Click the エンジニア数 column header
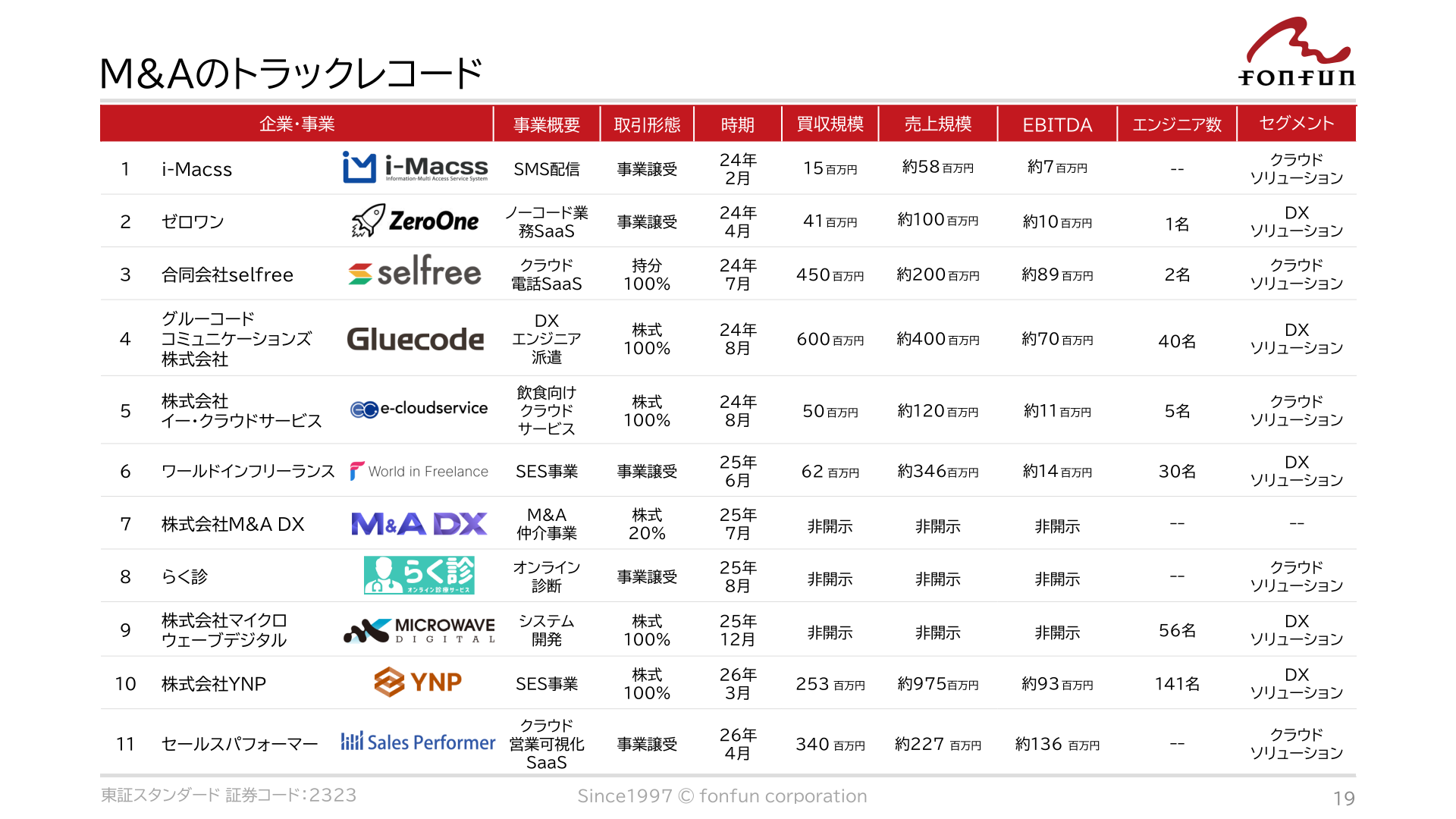This screenshot has height=819, width=1456. (x=1177, y=124)
